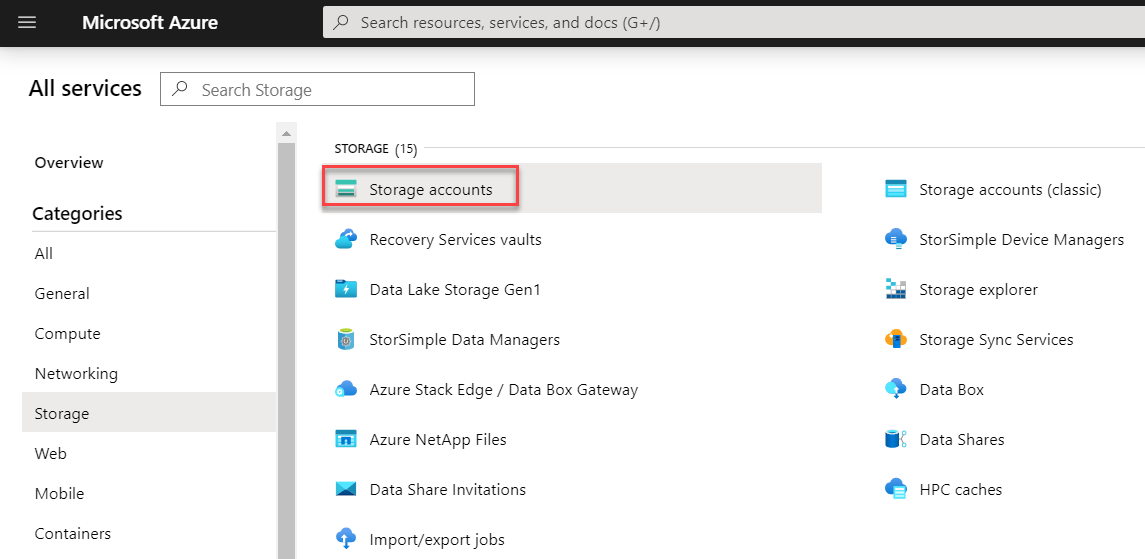Open the Data Shares service
The width and height of the screenshot is (1145, 559).
(x=962, y=439)
